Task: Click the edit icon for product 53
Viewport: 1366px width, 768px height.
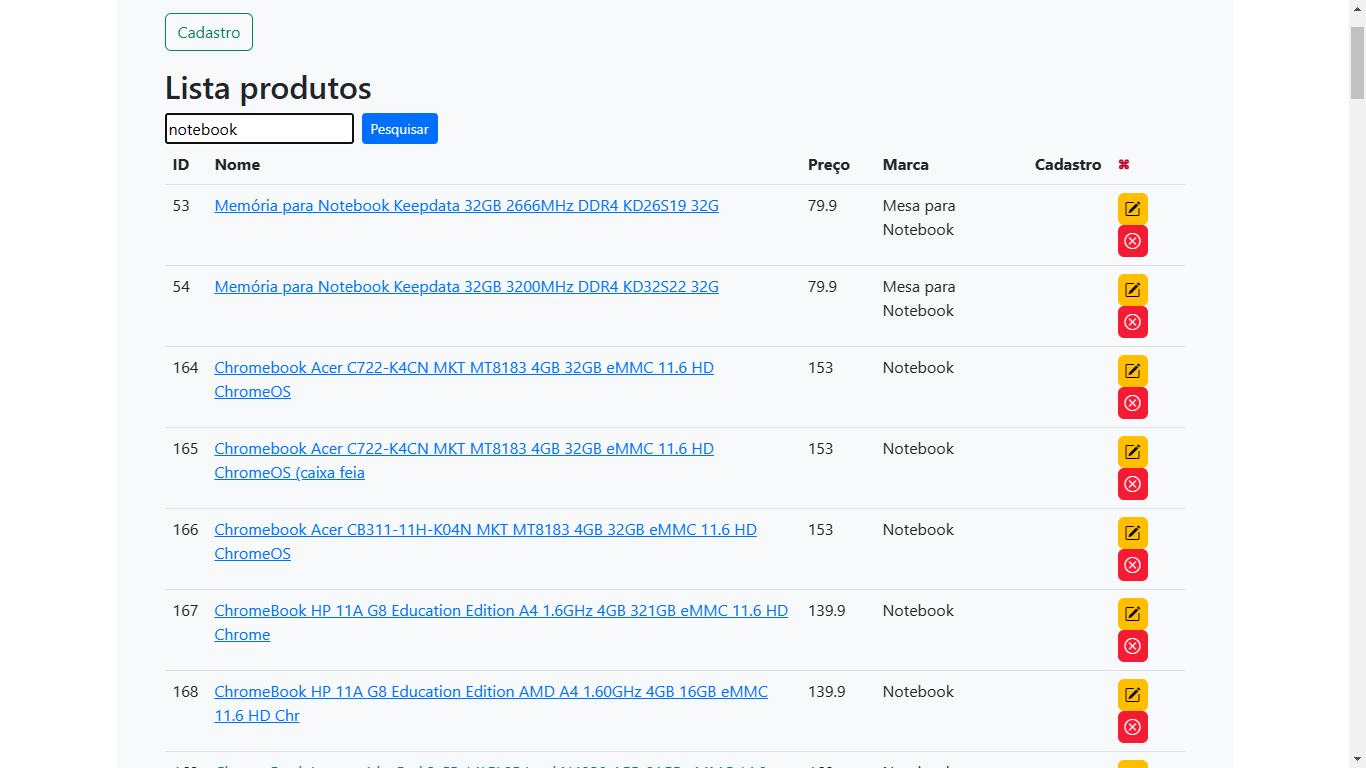Action: (1132, 208)
